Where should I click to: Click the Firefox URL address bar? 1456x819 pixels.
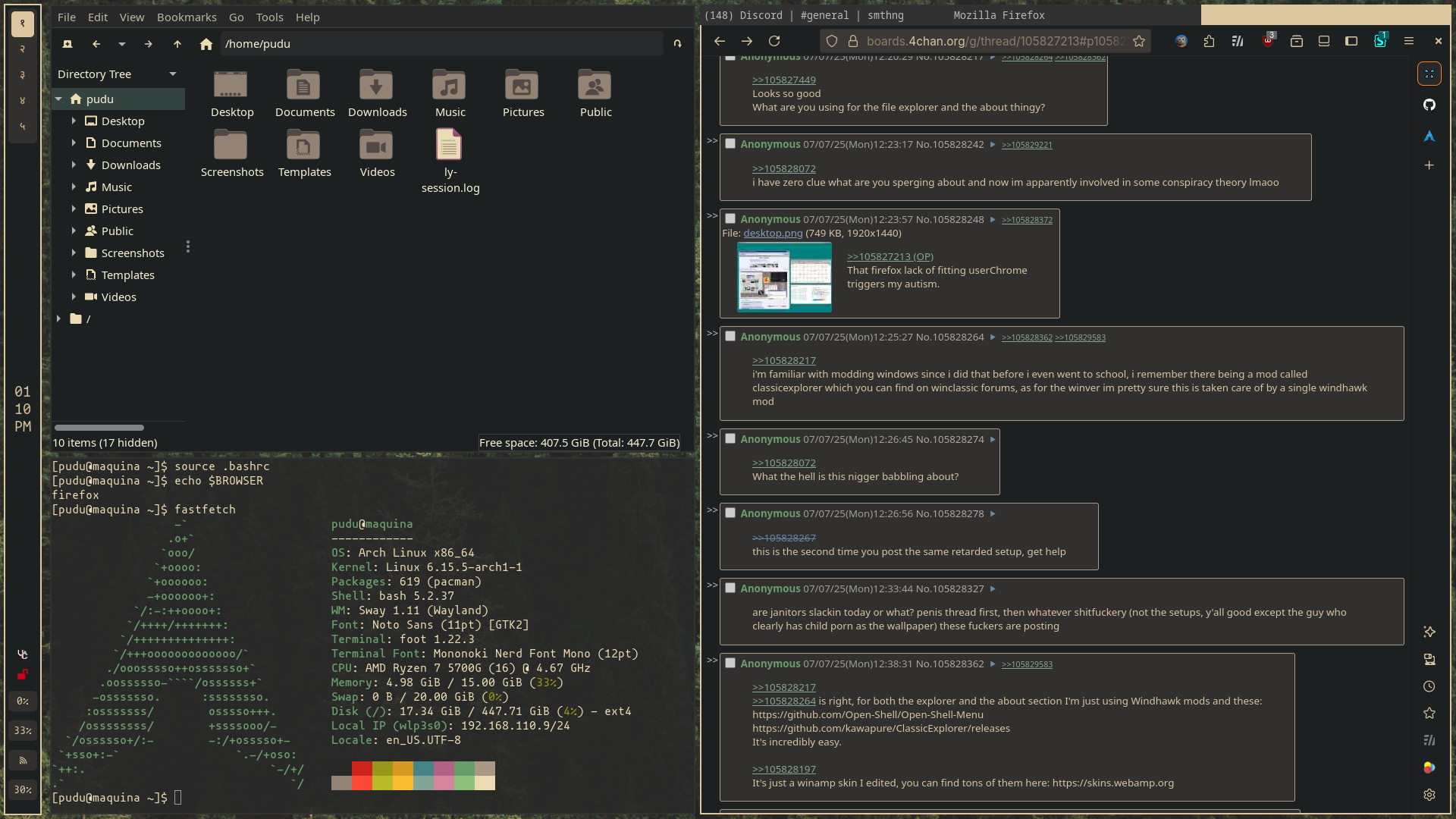coord(985,41)
